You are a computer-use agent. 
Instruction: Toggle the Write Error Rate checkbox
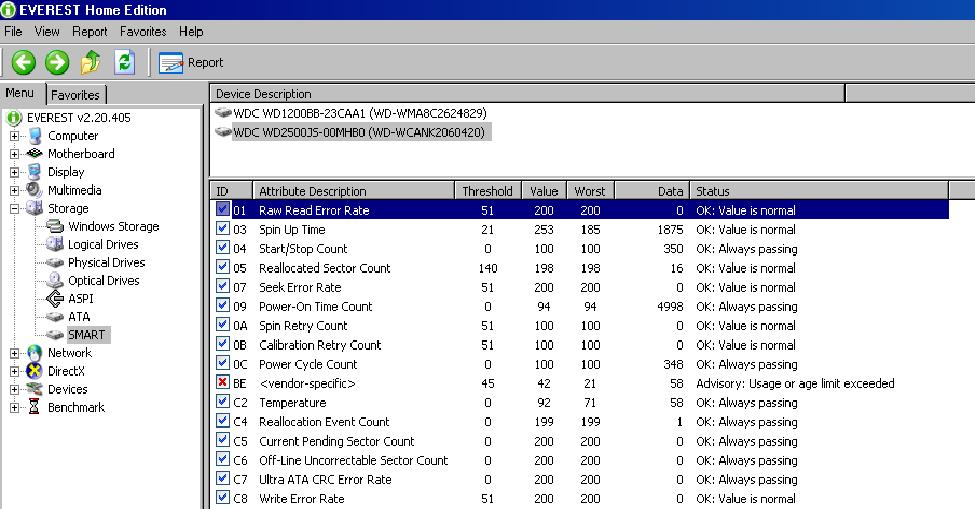coord(223,497)
